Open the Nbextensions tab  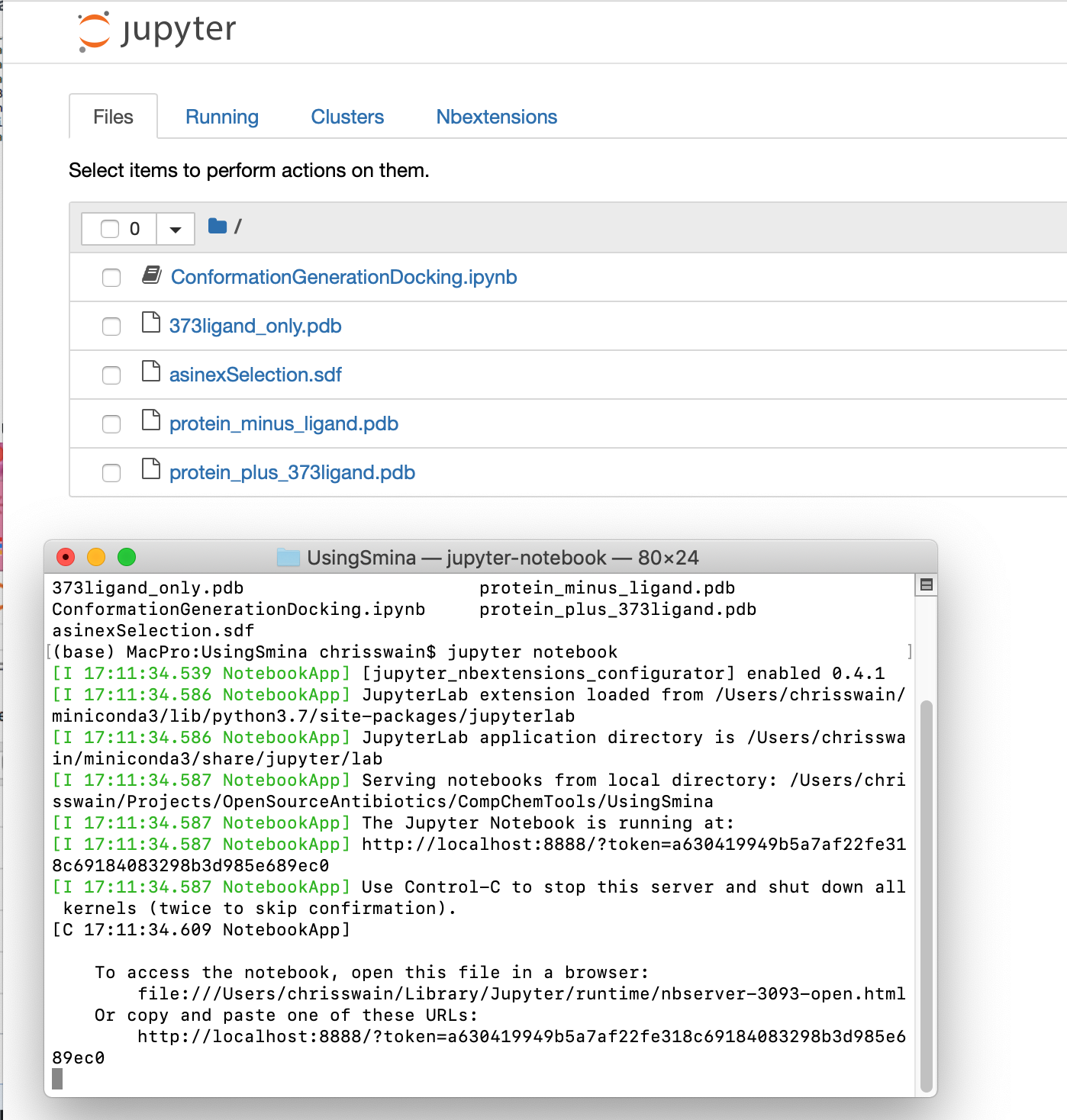(497, 117)
